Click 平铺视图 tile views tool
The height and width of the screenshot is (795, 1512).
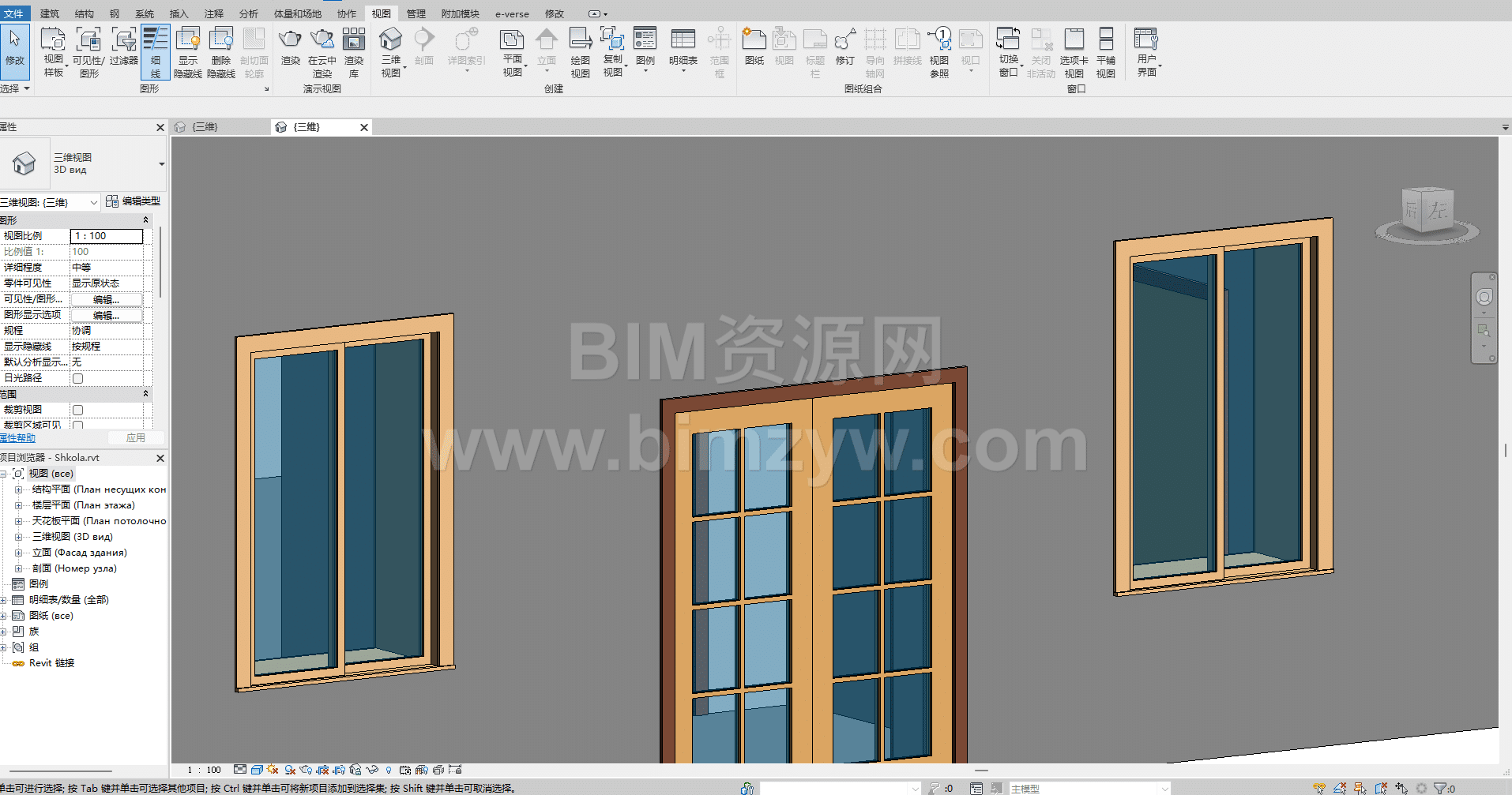point(1106,52)
